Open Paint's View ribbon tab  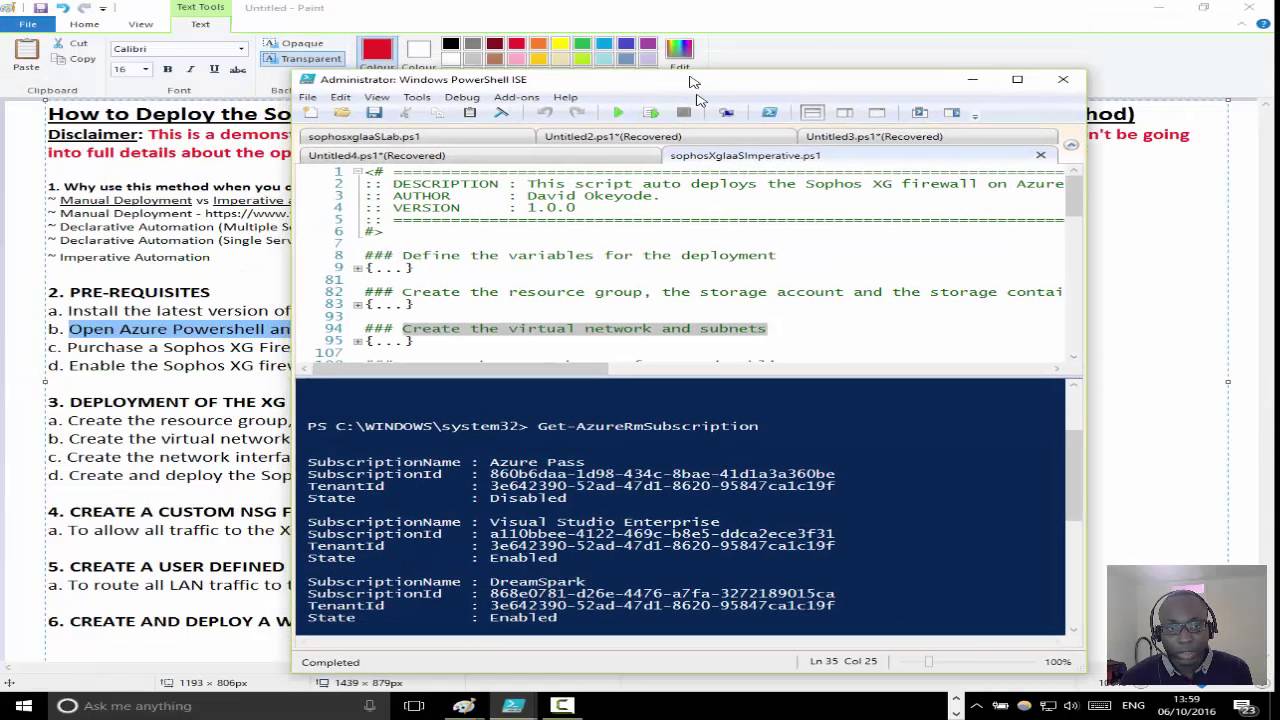[x=141, y=24]
